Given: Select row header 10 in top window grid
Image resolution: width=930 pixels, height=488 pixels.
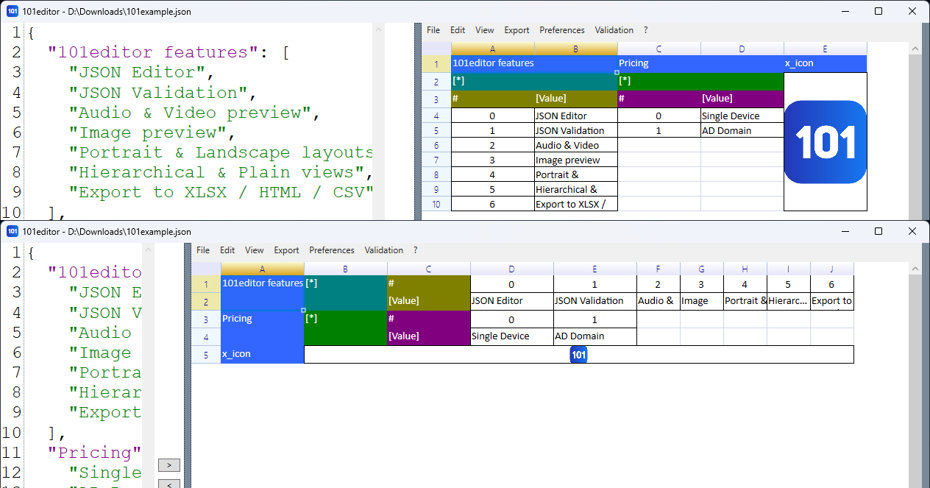Looking at the screenshot, I should pos(437,205).
